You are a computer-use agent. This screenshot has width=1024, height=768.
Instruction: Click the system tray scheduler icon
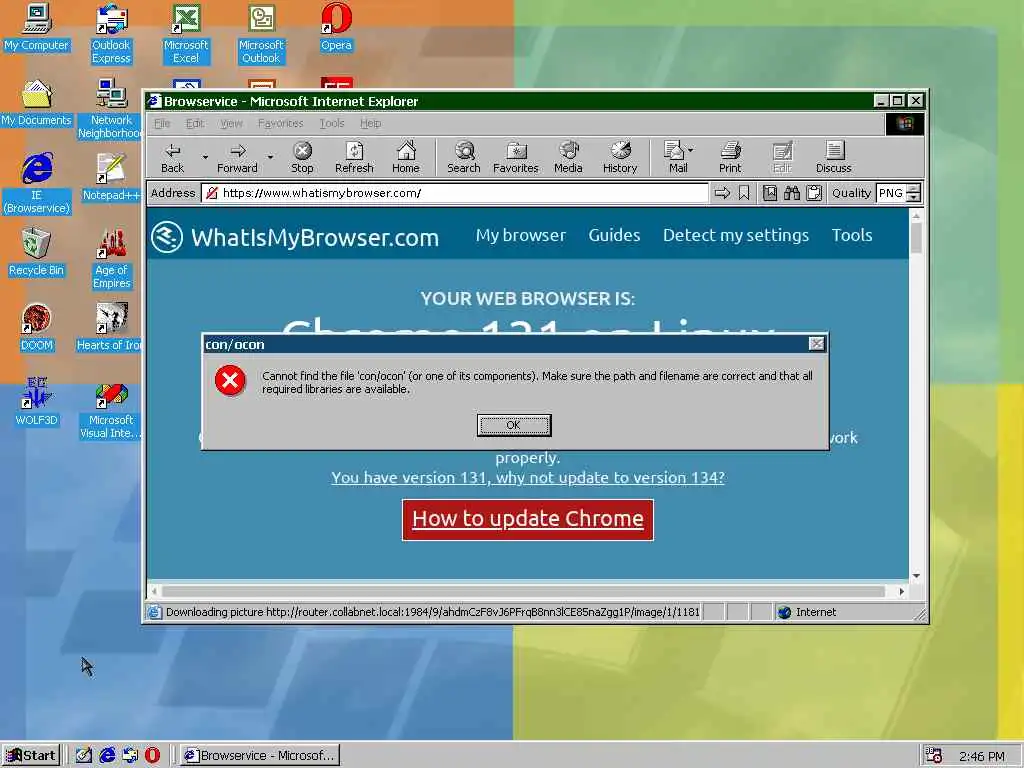click(x=934, y=756)
